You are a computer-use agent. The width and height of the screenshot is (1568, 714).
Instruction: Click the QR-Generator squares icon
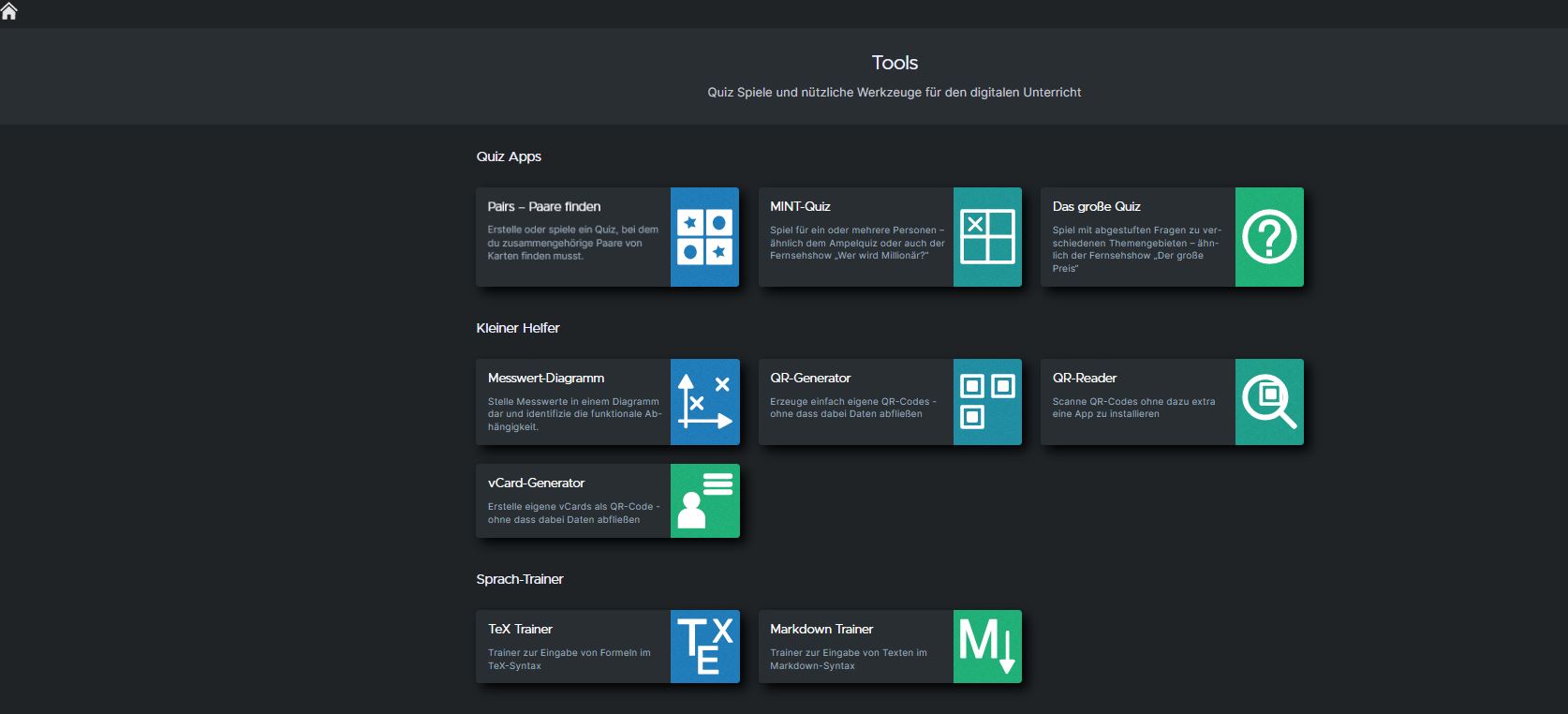pos(987,402)
